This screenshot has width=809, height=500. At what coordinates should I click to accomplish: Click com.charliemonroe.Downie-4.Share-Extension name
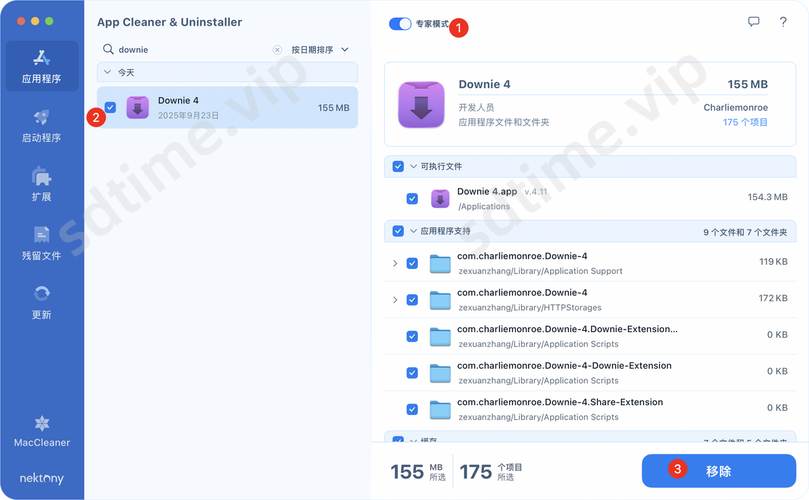560,402
